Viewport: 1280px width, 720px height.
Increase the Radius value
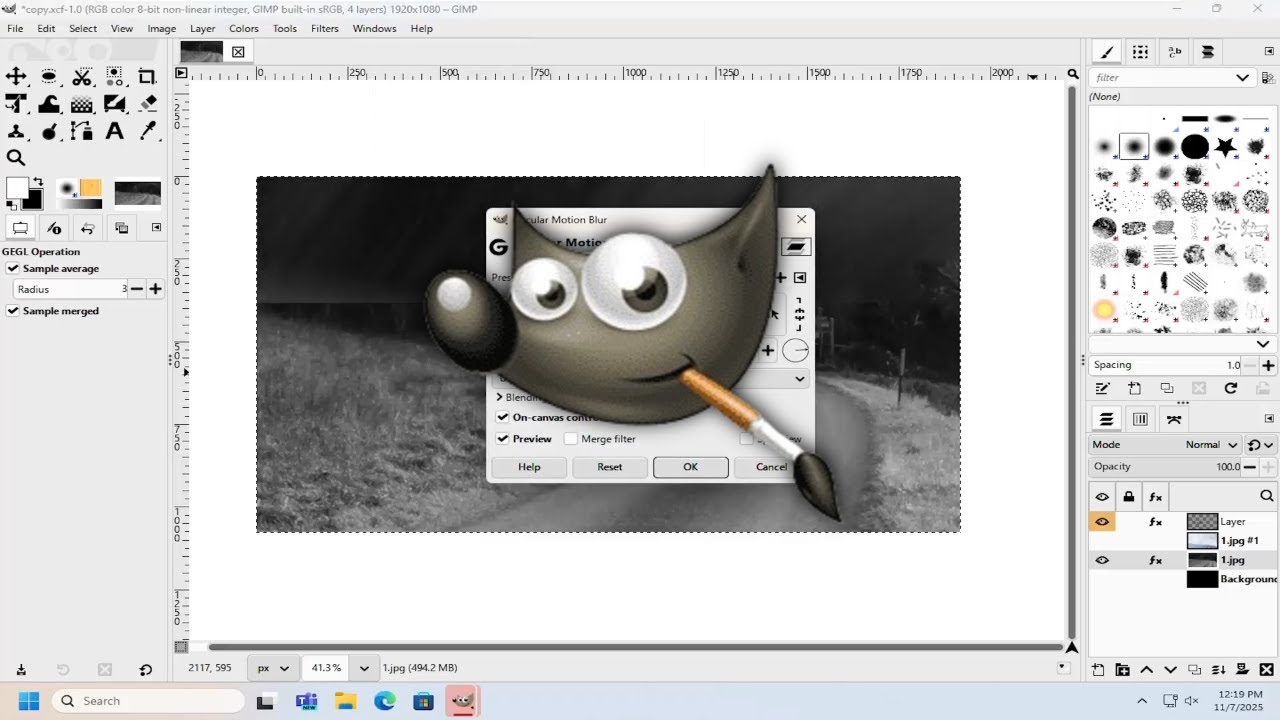pos(155,289)
